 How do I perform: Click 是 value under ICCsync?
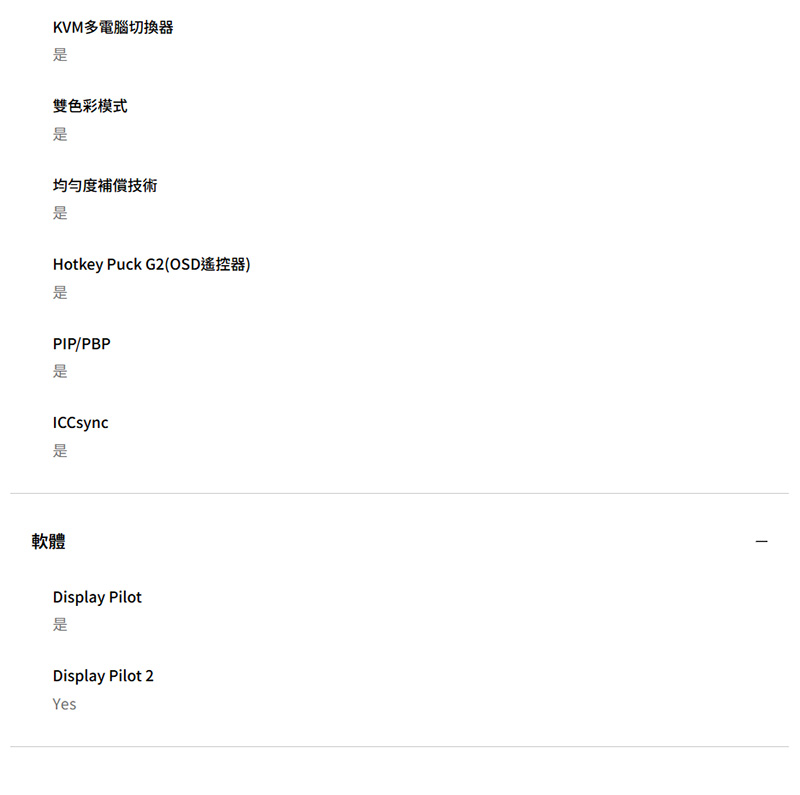60,451
